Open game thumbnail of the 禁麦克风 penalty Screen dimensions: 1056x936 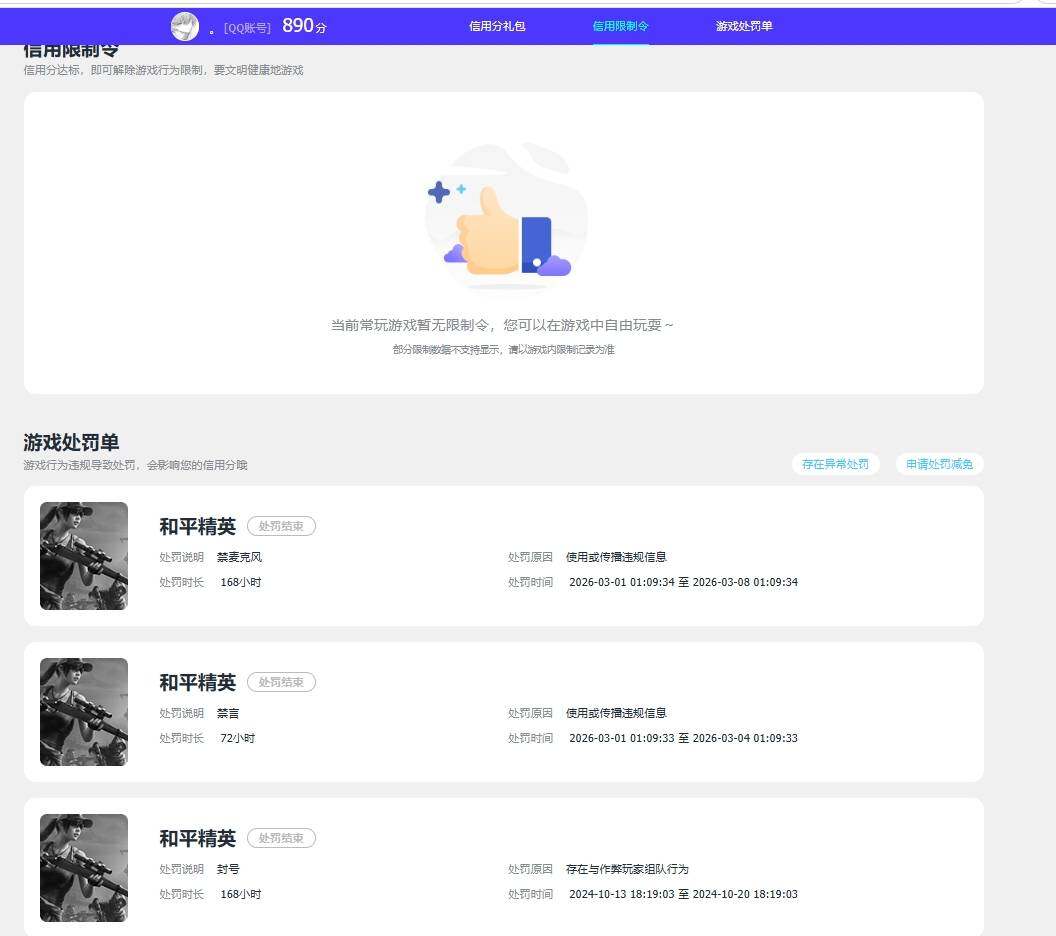pos(84,556)
